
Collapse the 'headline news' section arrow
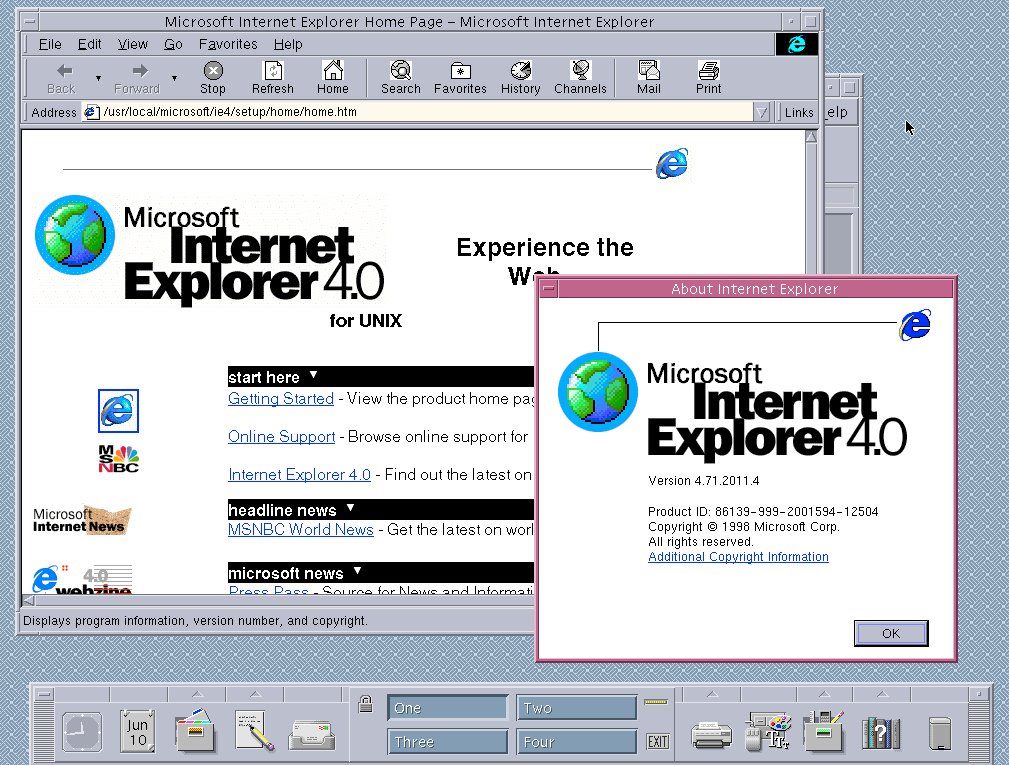(x=351, y=508)
